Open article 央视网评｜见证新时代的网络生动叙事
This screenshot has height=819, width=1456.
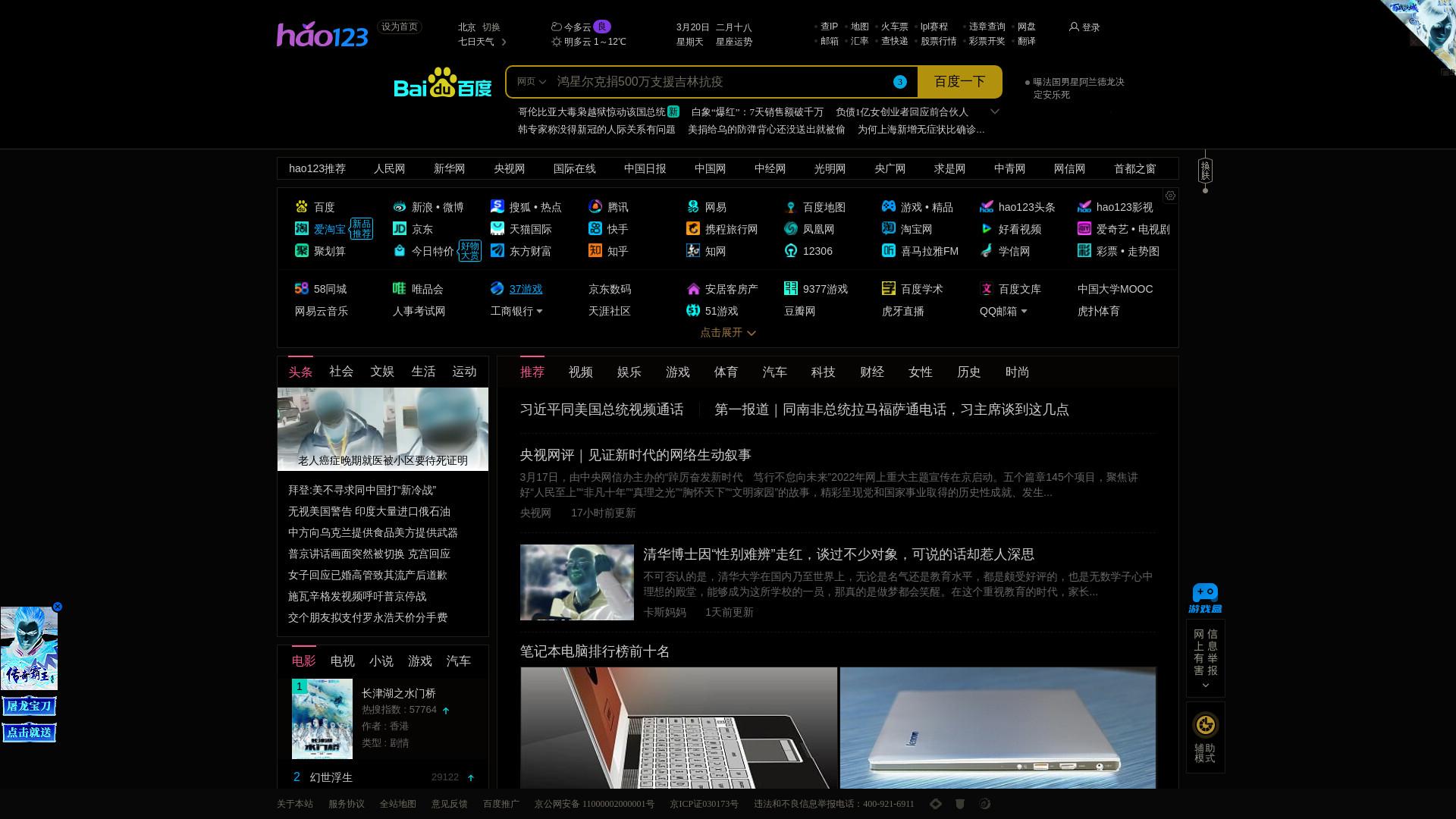click(635, 455)
